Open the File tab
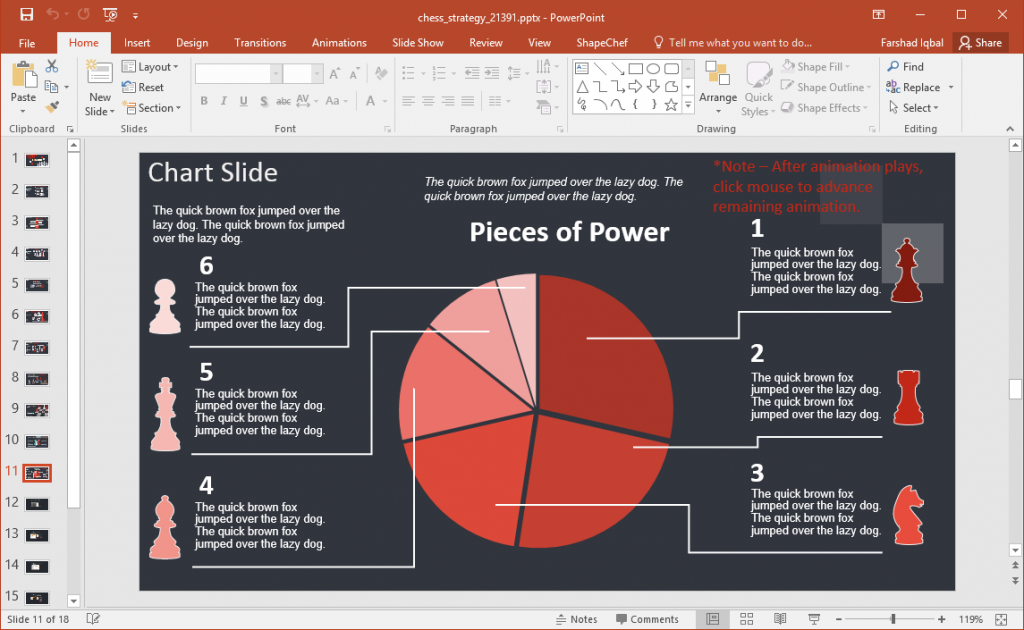Viewport: 1024px width, 630px height. point(27,43)
